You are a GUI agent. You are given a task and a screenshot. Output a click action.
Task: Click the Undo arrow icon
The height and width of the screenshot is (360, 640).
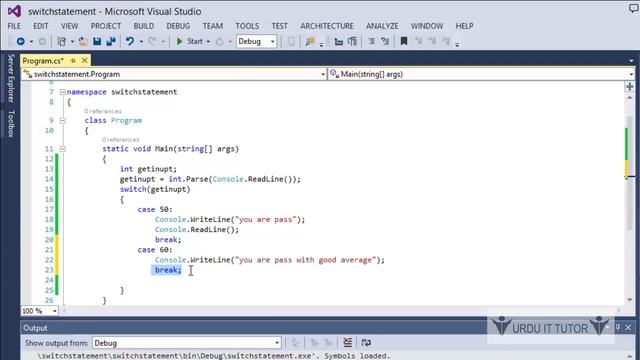point(130,41)
